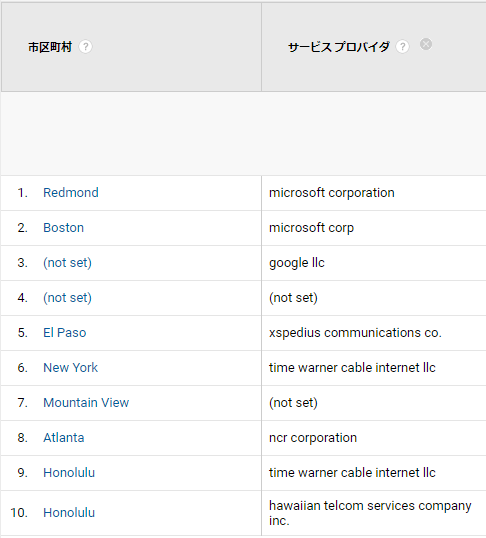Image resolution: width=486 pixels, height=538 pixels.
Task: Sort by the 市区町村 column header
Action: coord(50,47)
